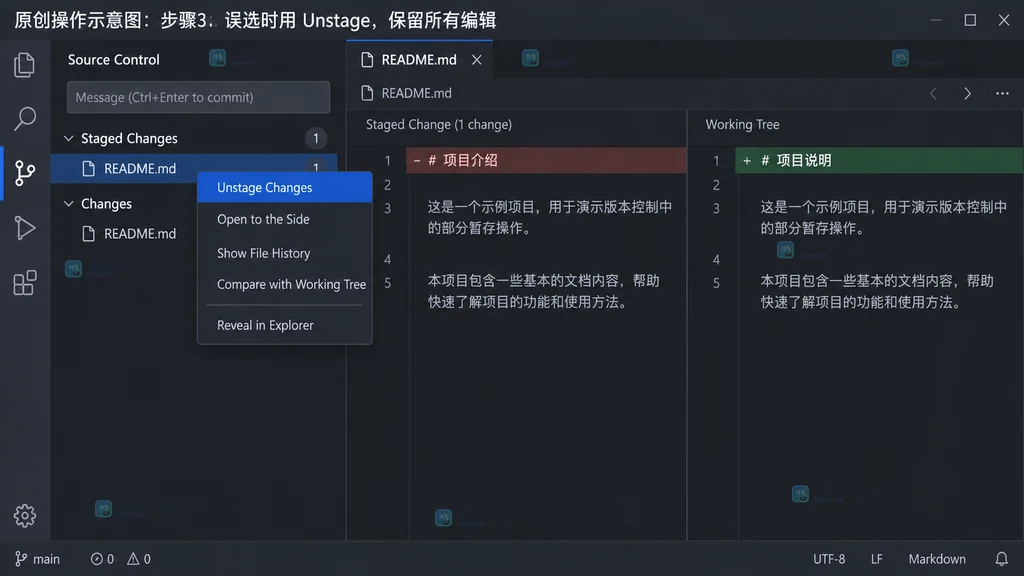Screen dimensions: 1024x576
Task: Click line number 5 in Working Tree pane
Action: [x=716, y=283]
